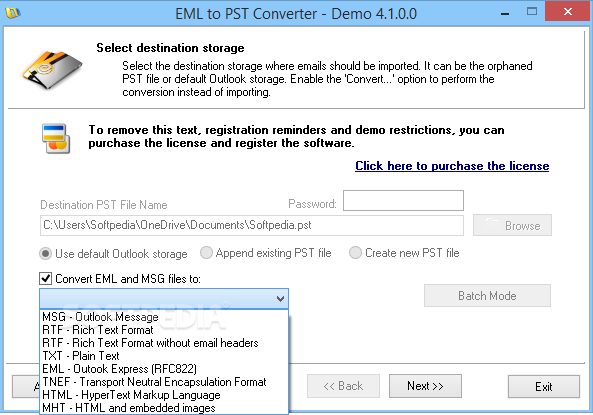This screenshot has height=415, width=593.
Task: Focus the Destination PST File Name field
Action: (251, 225)
